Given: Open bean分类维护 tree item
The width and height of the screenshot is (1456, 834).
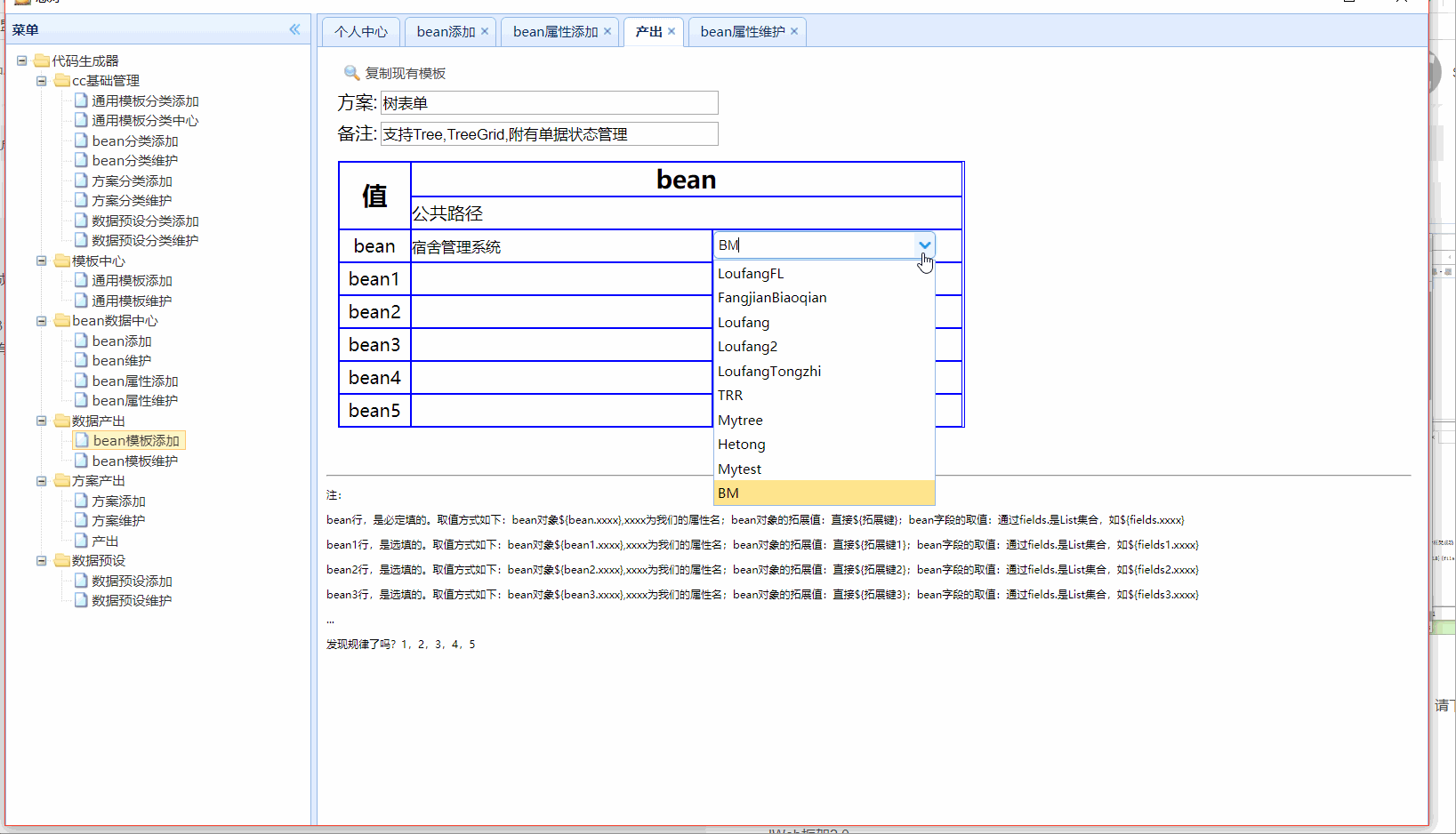Looking at the screenshot, I should pos(135,161).
